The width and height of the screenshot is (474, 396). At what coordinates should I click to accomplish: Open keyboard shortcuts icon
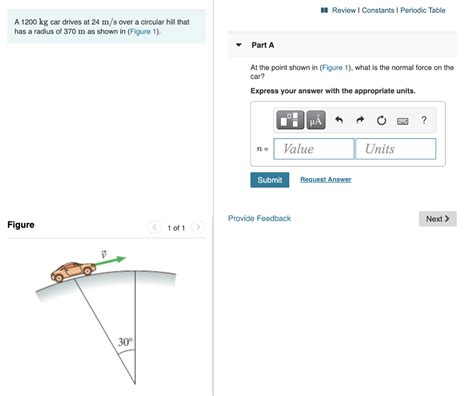[403, 121]
